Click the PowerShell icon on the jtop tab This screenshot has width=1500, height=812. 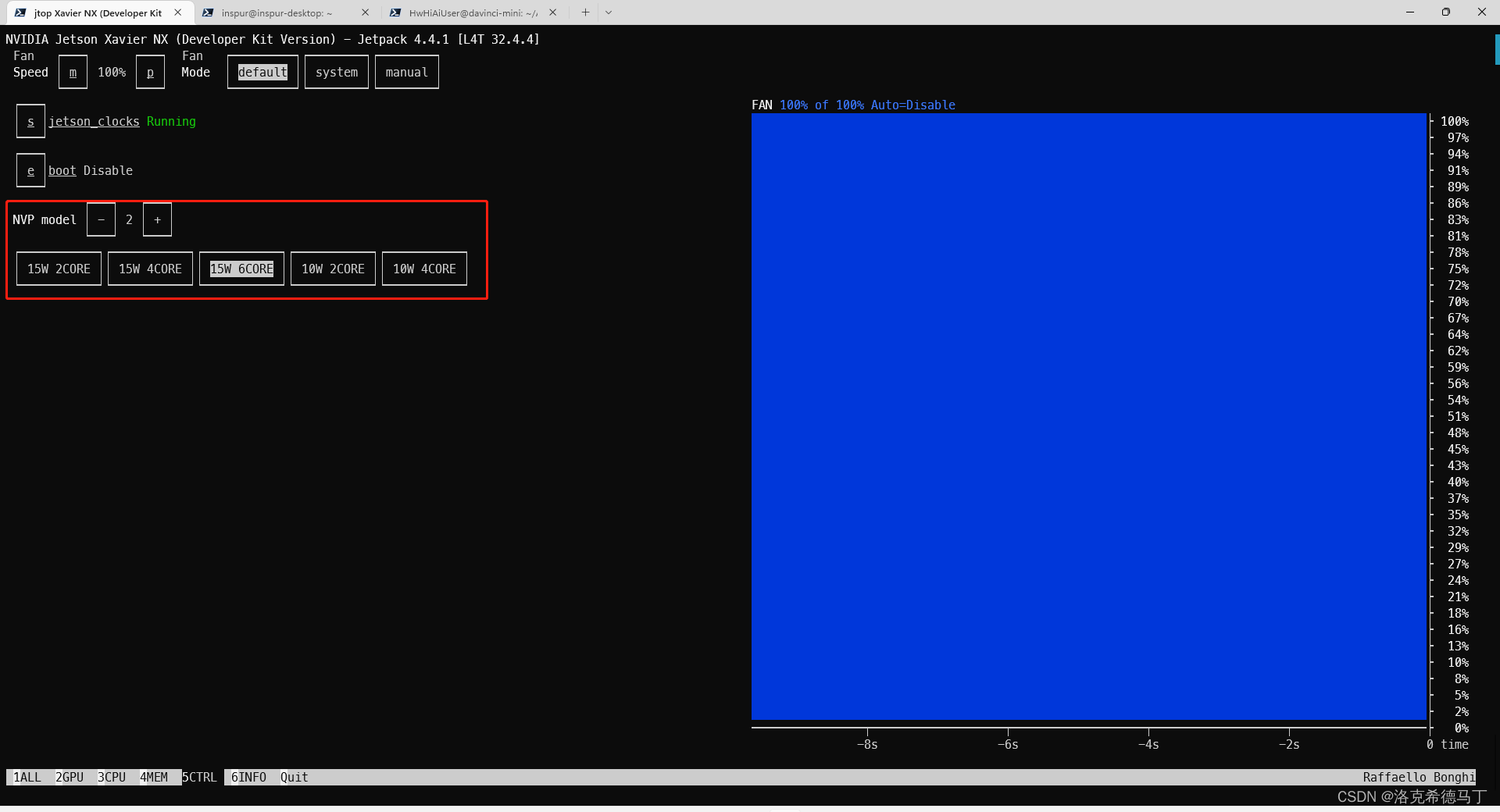pyautogui.click(x=20, y=12)
